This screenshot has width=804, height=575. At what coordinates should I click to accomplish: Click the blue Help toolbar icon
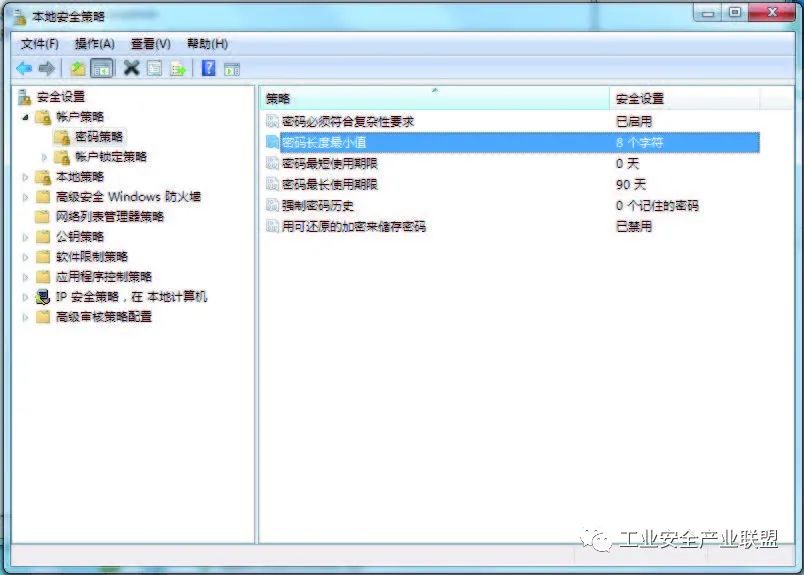pos(209,68)
